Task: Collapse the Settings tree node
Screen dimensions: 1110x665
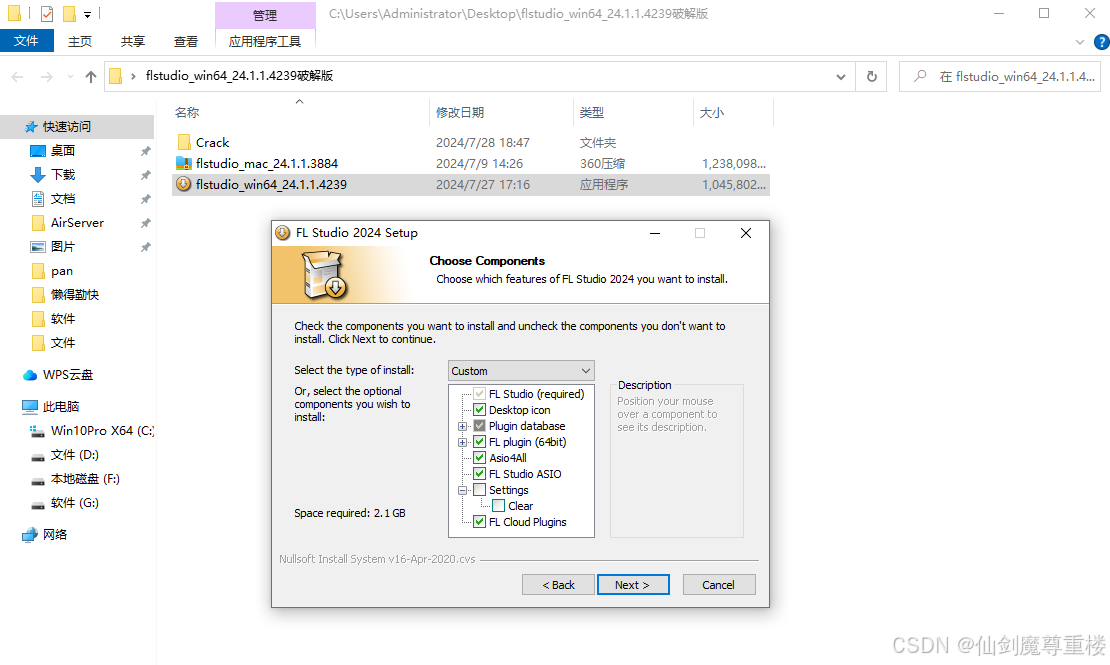Action: [x=462, y=490]
